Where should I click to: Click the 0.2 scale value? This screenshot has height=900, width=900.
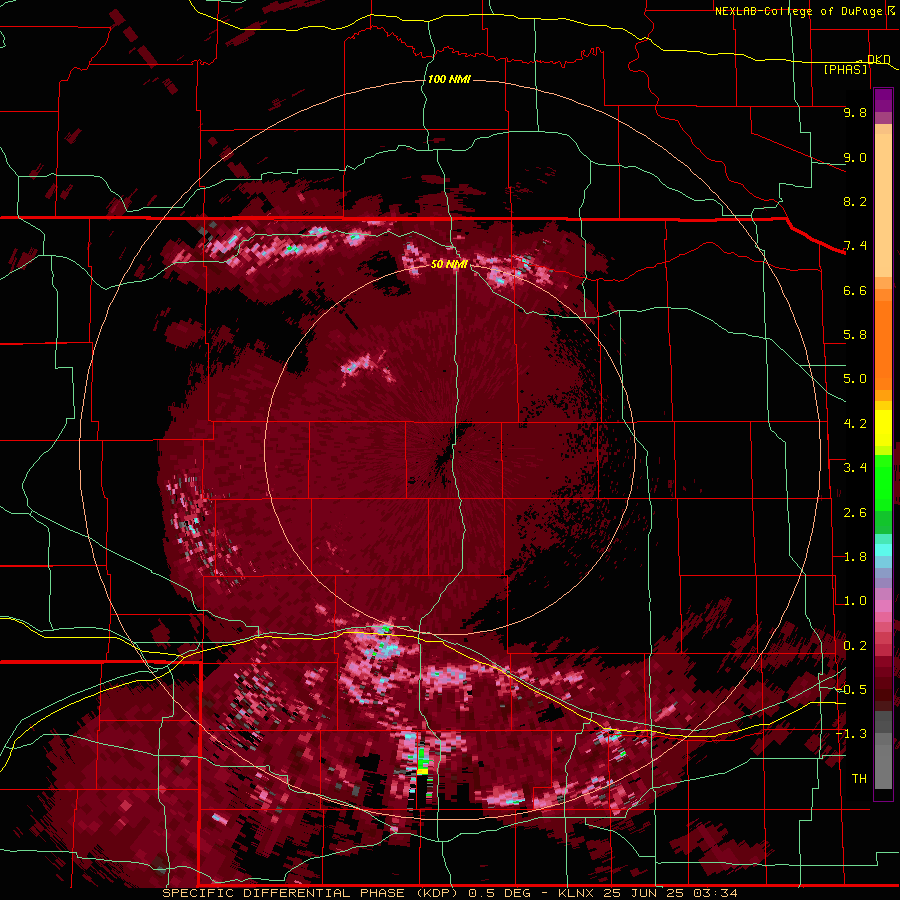pyautogui.click(x=855, y=645)
